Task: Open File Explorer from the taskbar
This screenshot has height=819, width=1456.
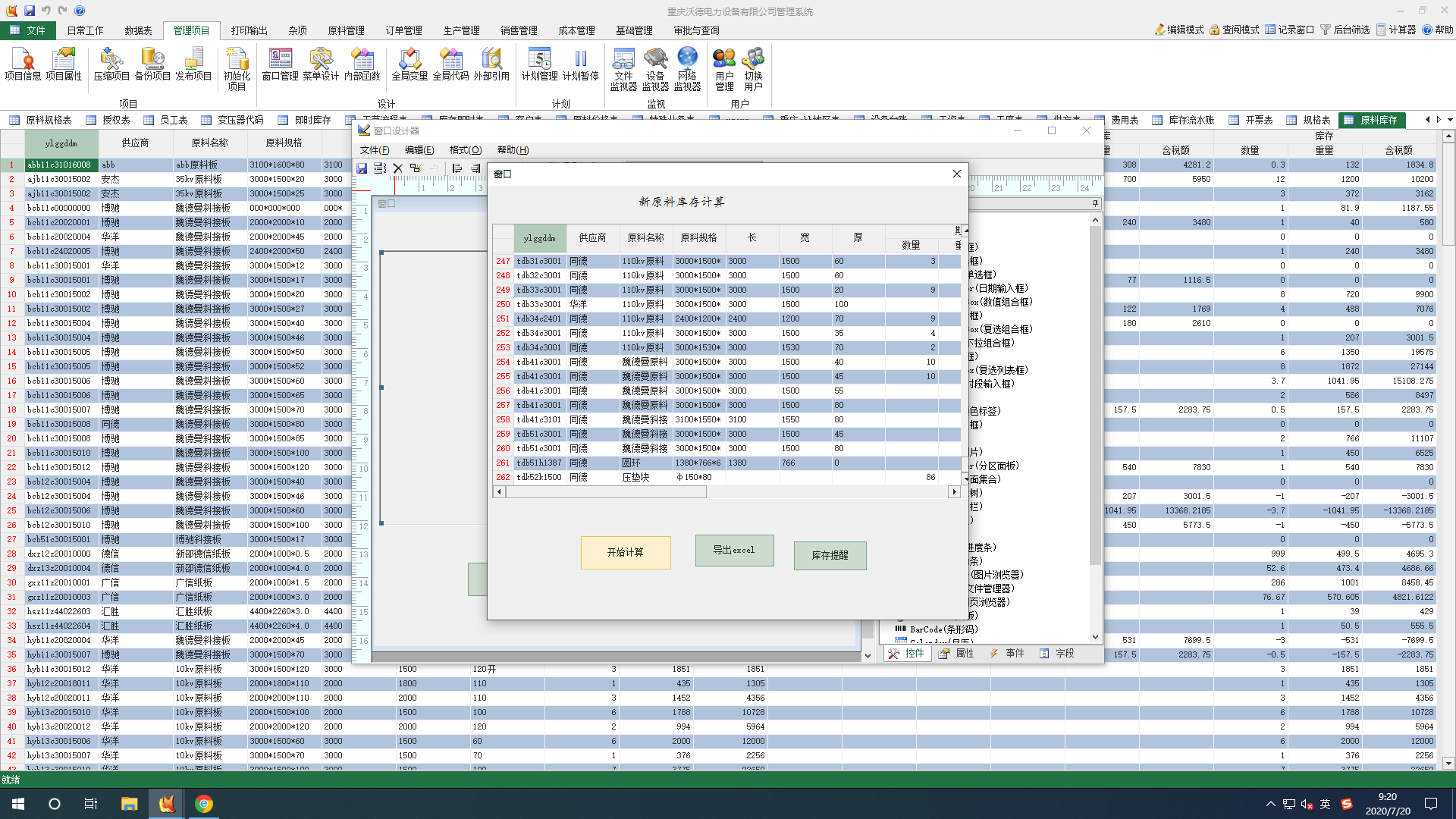Action: tap(129, 804)
